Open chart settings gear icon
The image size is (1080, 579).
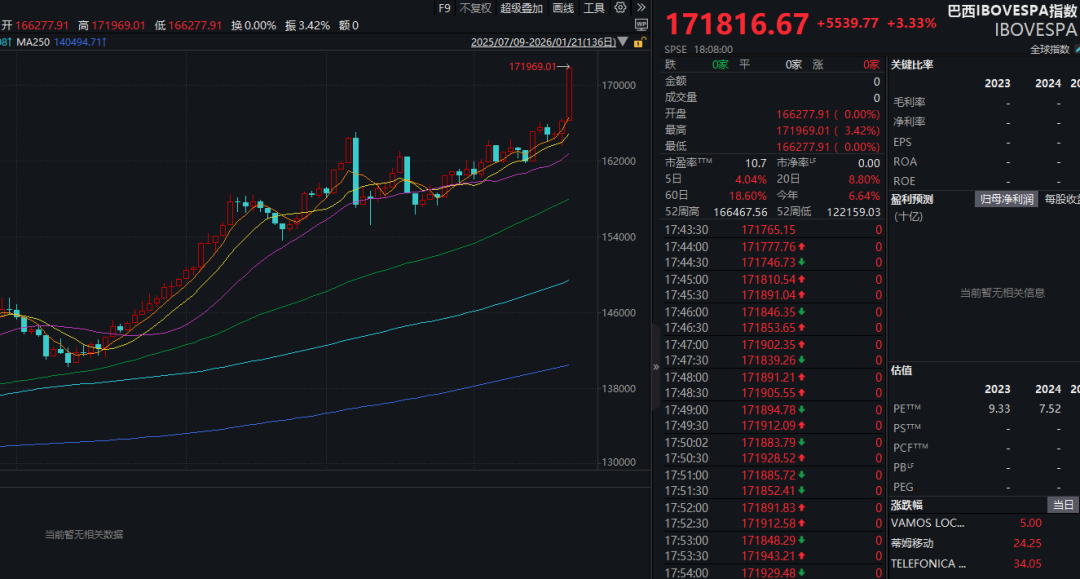(x=621, y=8)
